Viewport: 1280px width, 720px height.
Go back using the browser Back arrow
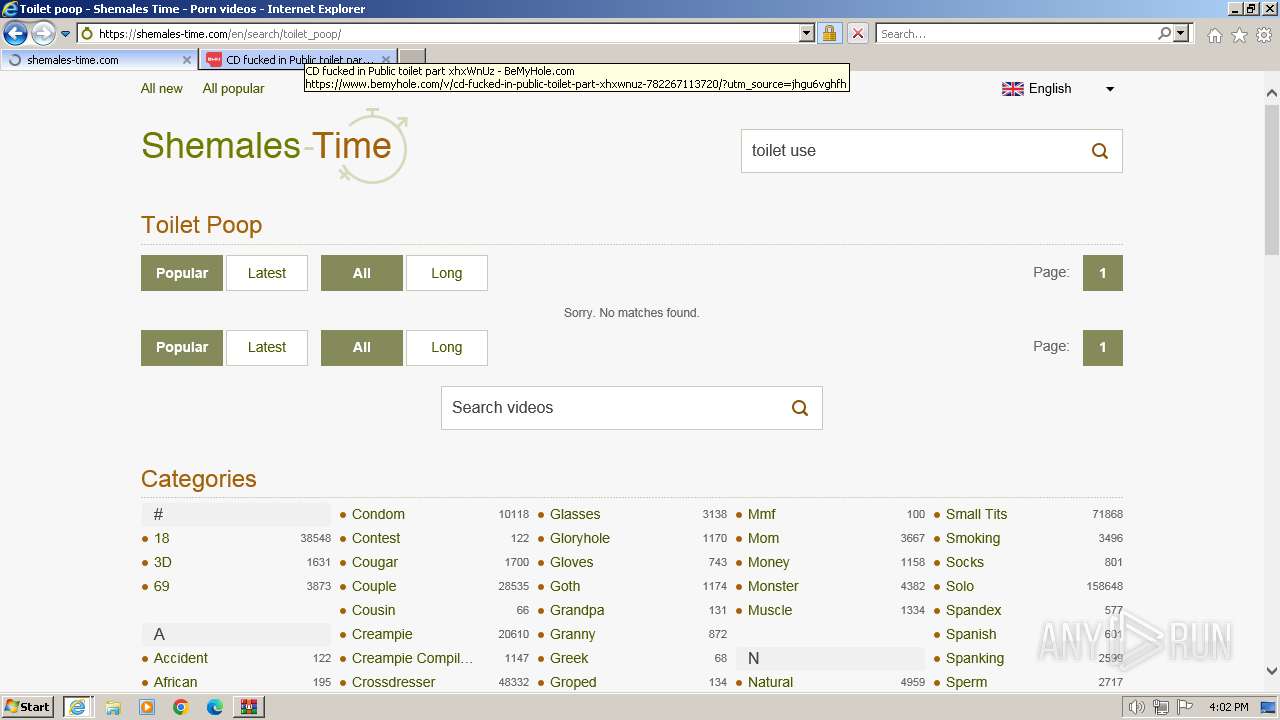(15, 34)
